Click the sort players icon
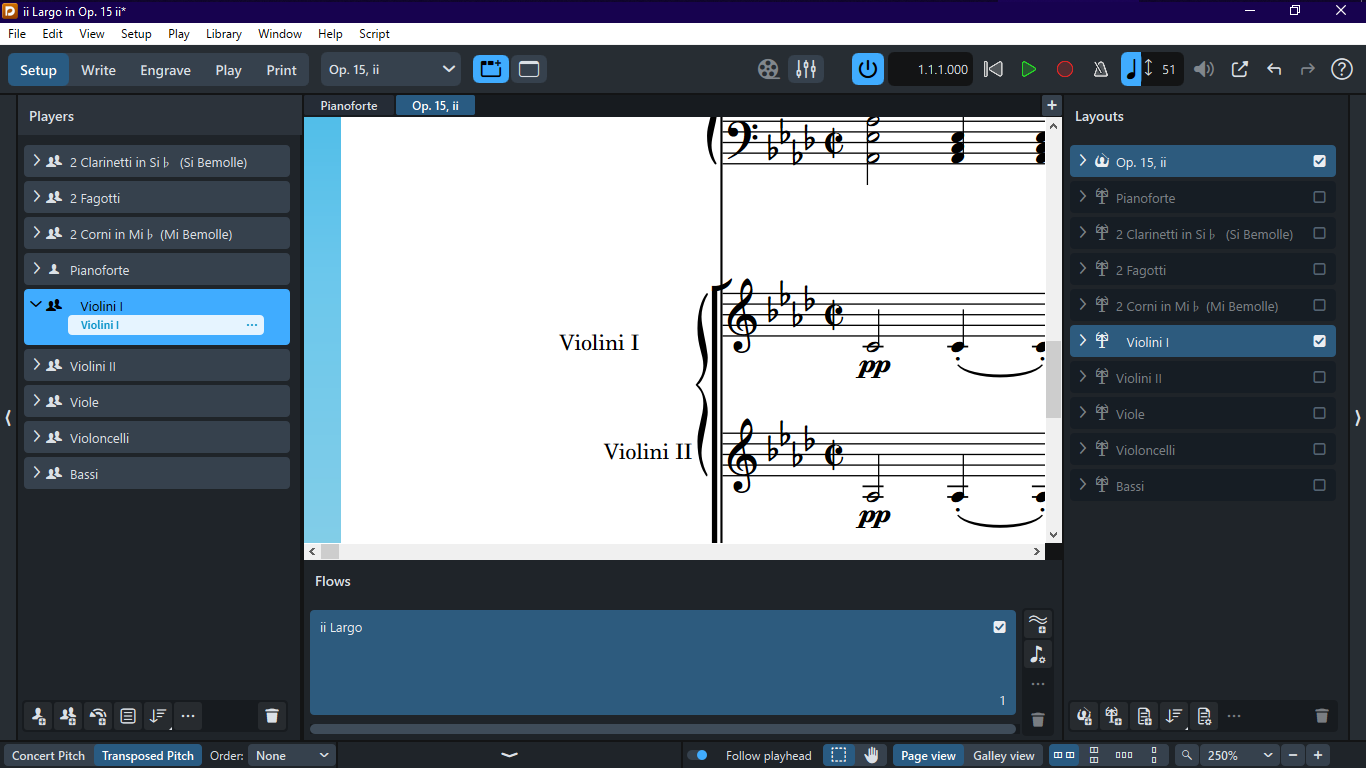1366x768 pixels. pos(158,715)
